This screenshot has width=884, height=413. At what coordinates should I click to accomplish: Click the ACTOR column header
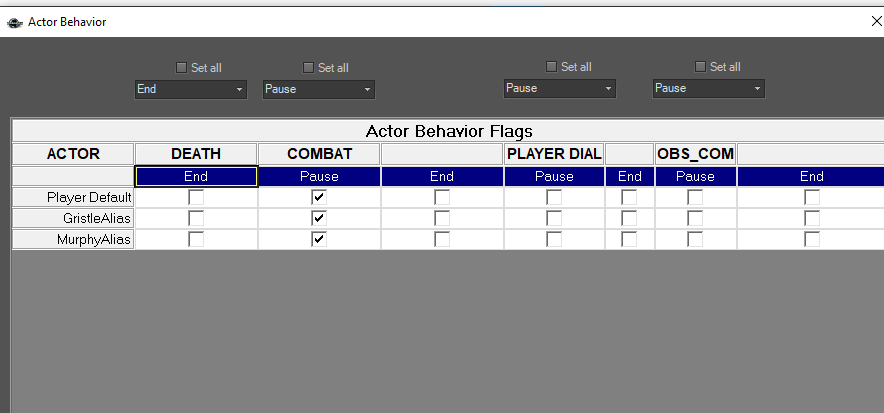[x=73, y=154]
